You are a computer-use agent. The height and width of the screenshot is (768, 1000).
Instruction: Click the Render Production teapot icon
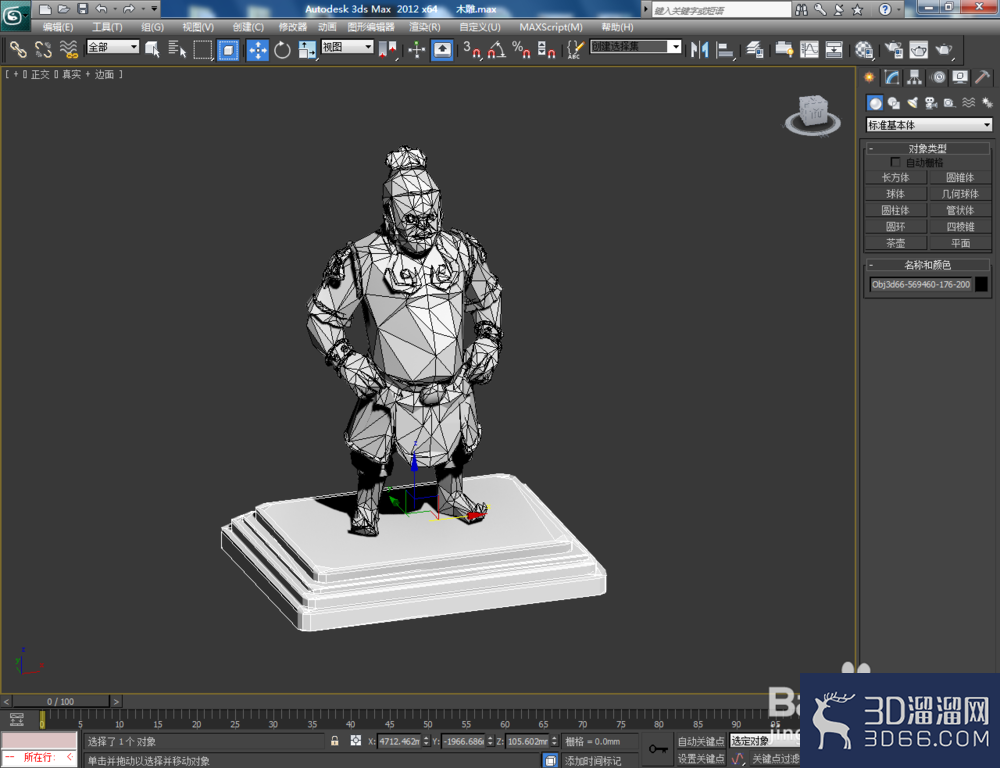point(944,49)
